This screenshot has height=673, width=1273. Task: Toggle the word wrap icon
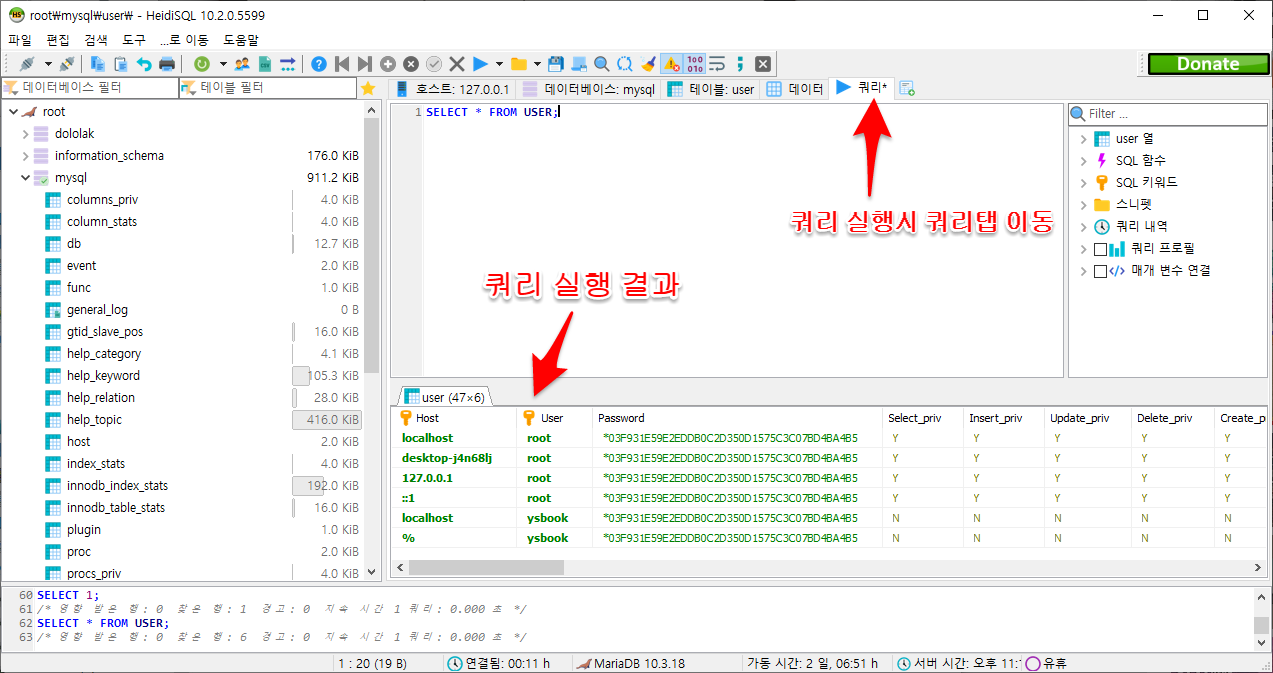717,64
